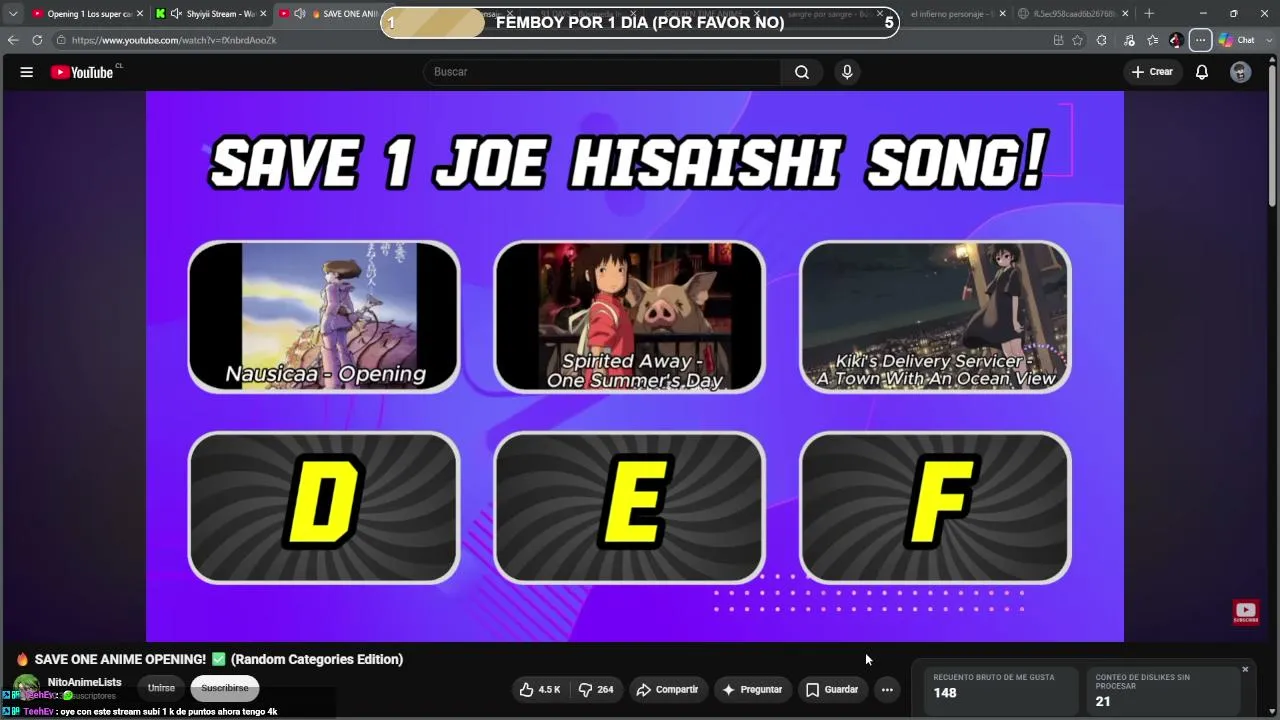Choose the hidden card labeled F
This screenshot has height=720, width=1280.
click(x=936, y=507)
